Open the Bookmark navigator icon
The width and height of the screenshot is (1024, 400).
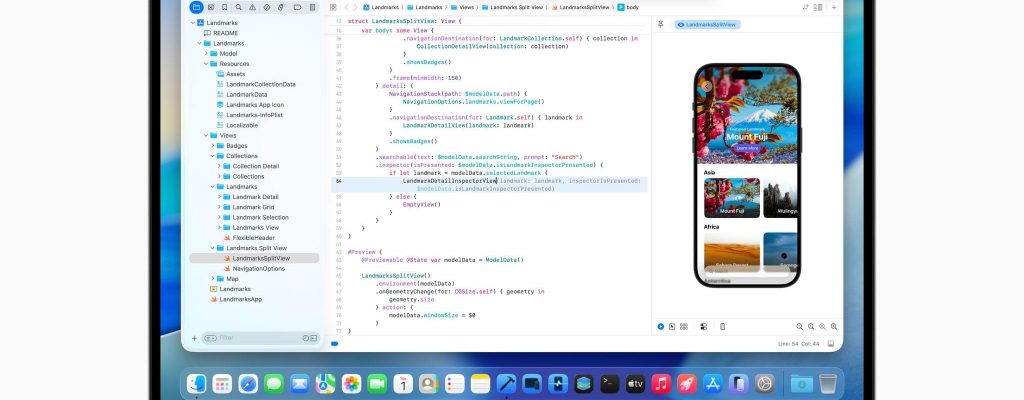(223, 7)
